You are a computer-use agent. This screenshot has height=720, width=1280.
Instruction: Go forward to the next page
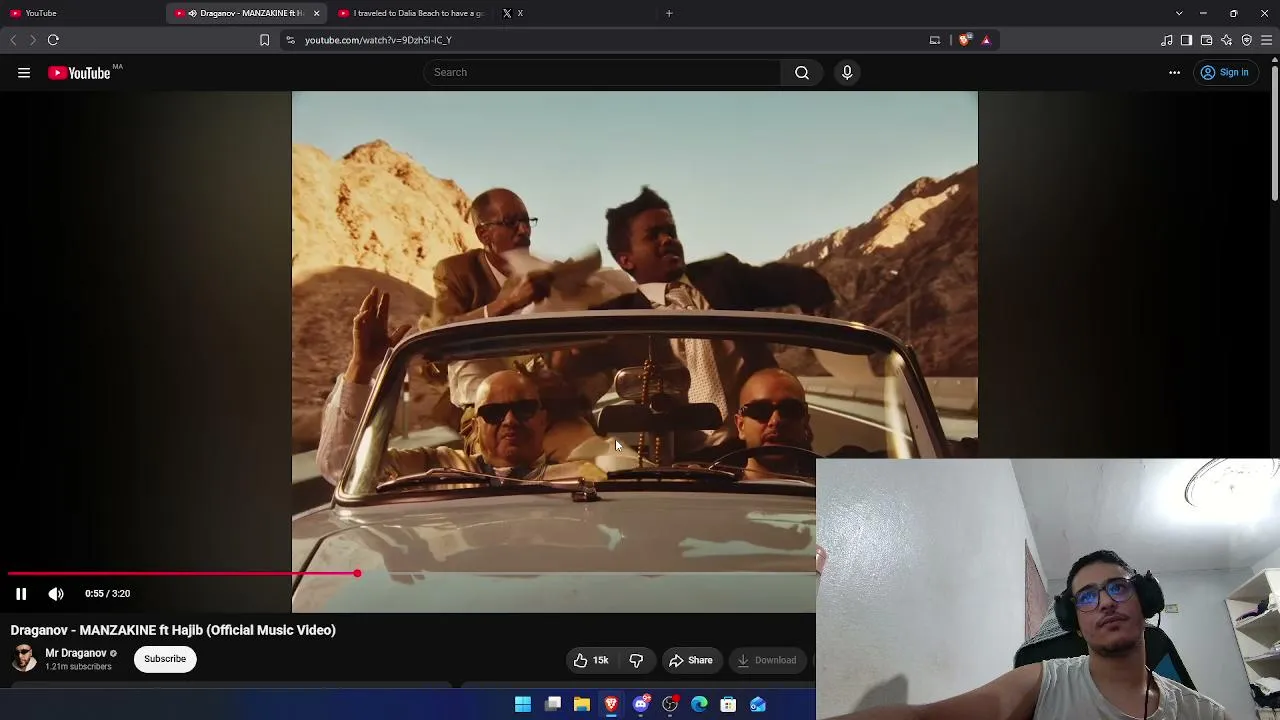[32, 40]
